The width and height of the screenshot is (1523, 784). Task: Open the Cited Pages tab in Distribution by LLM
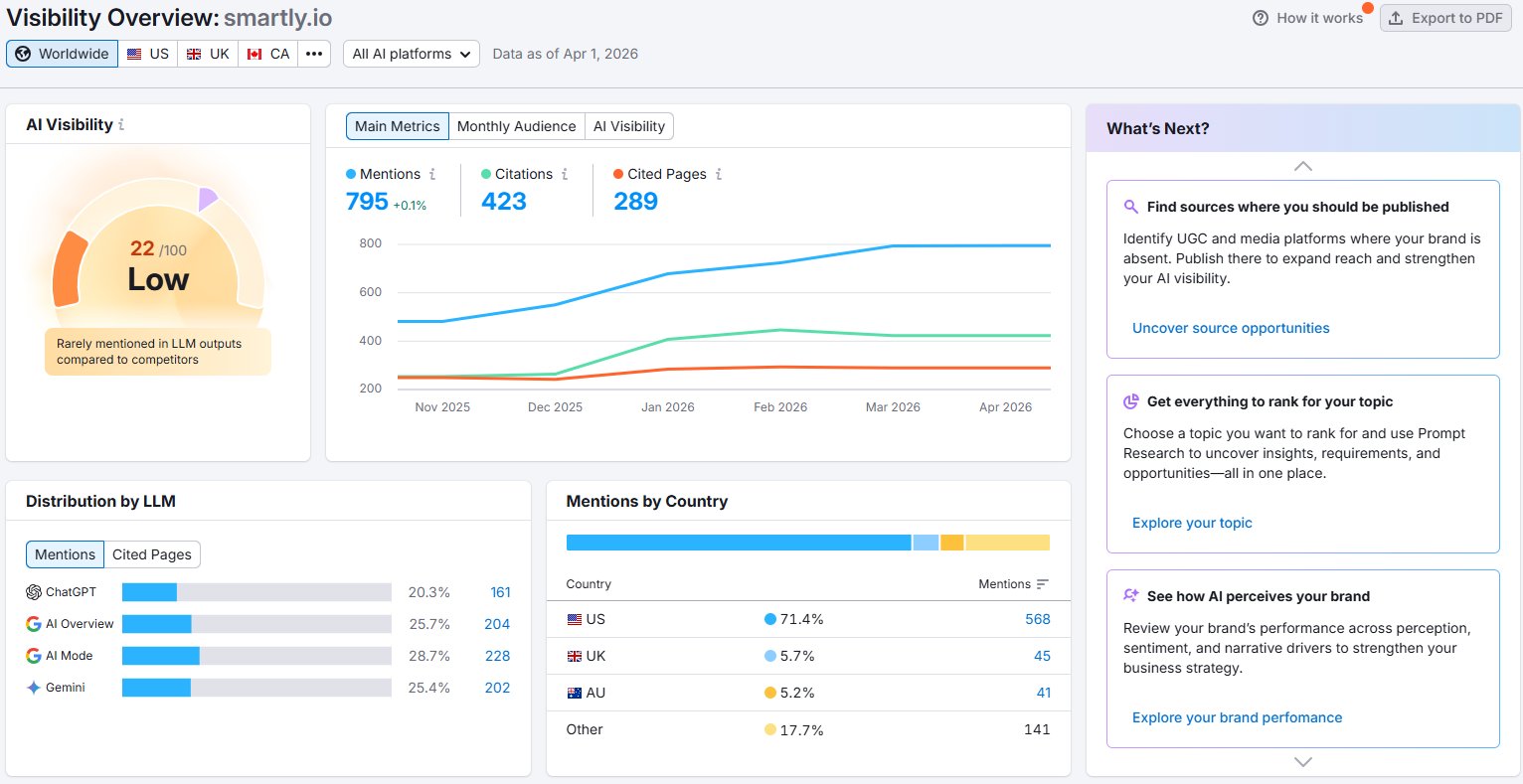[x=152, y=553]
